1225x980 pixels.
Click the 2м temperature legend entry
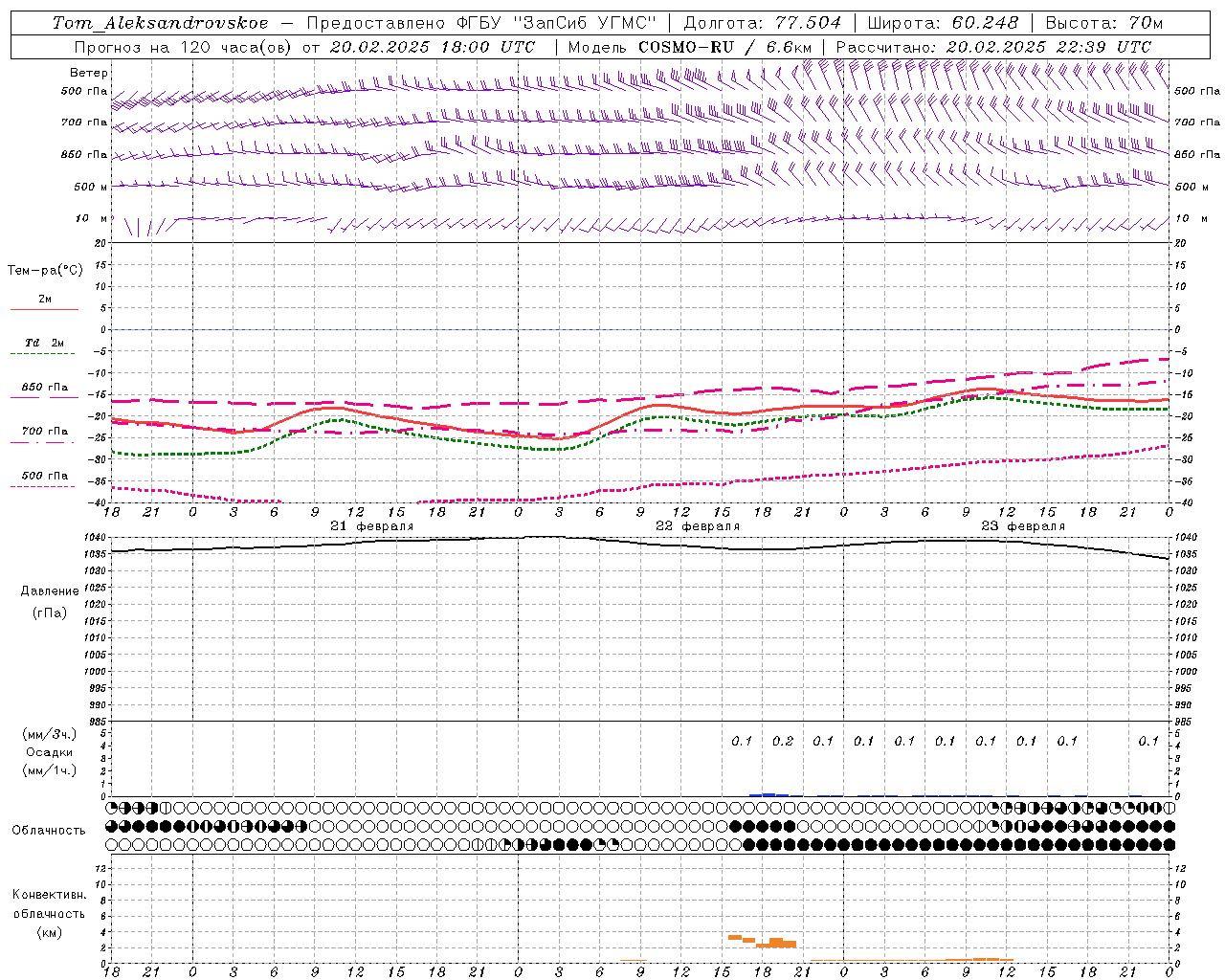(x=45, y=300)
